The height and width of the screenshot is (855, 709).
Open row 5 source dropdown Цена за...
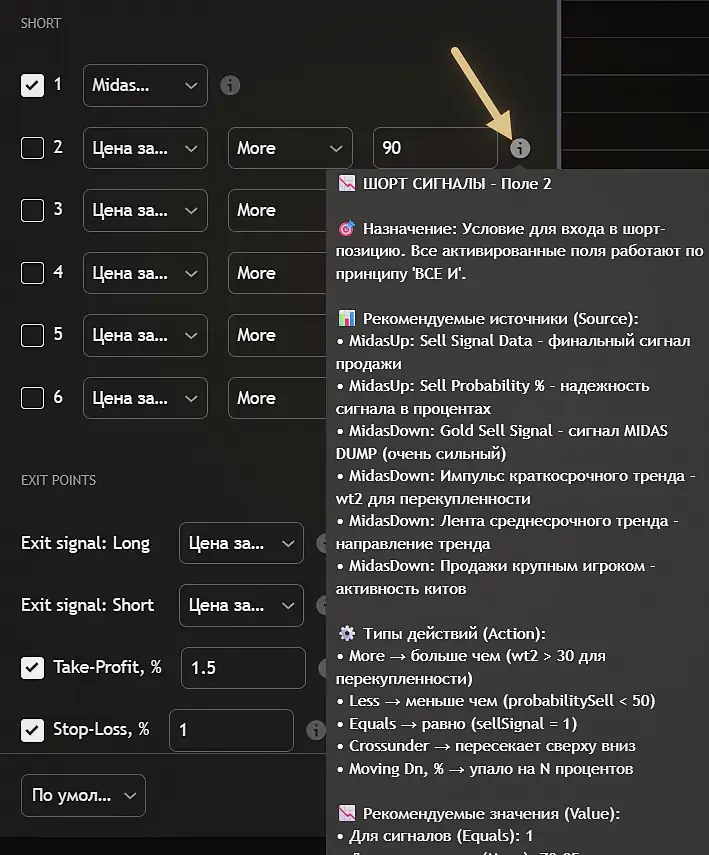(x=145, y=335)
